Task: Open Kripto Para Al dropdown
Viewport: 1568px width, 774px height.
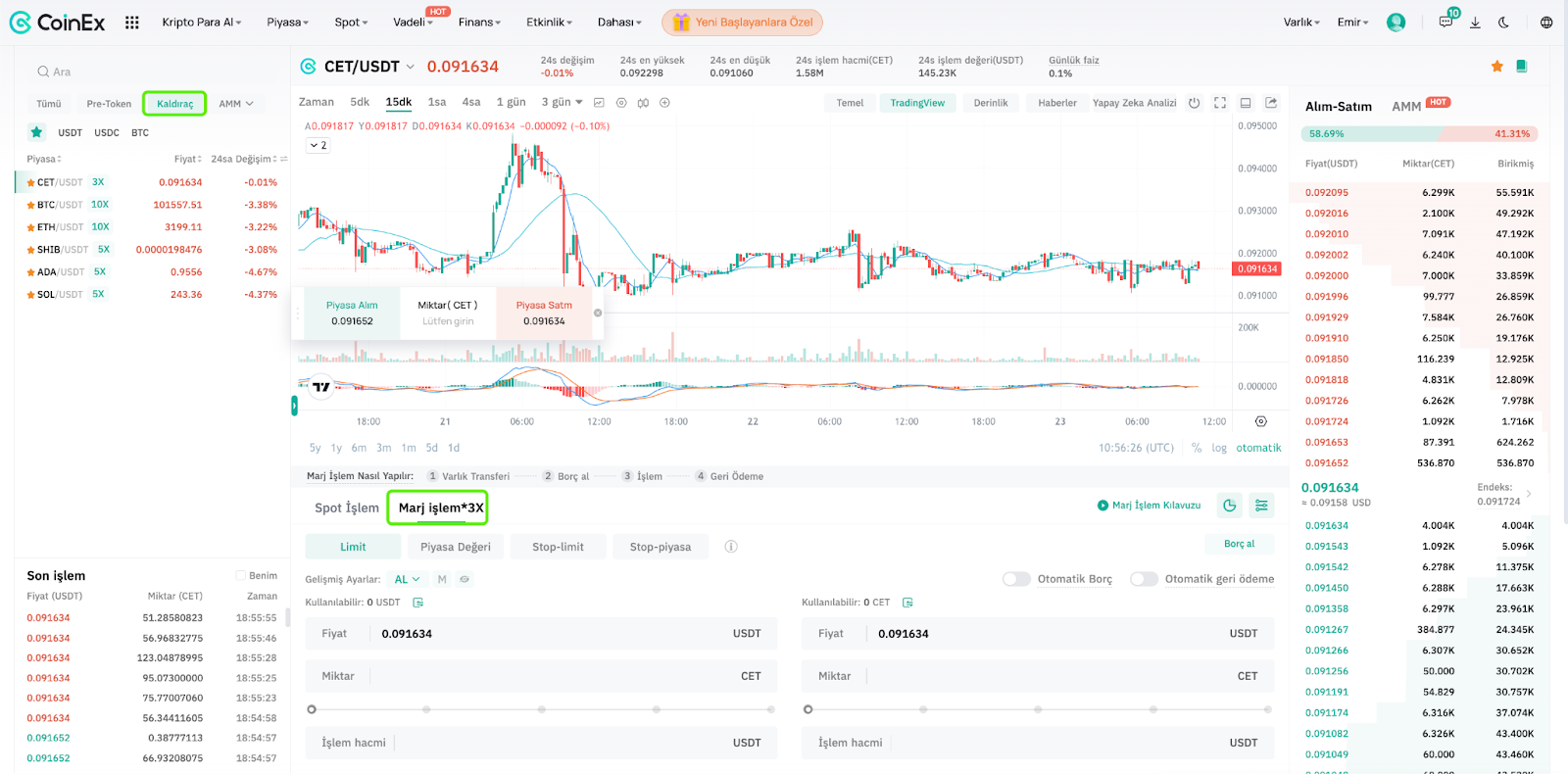Action: [202, 22]
